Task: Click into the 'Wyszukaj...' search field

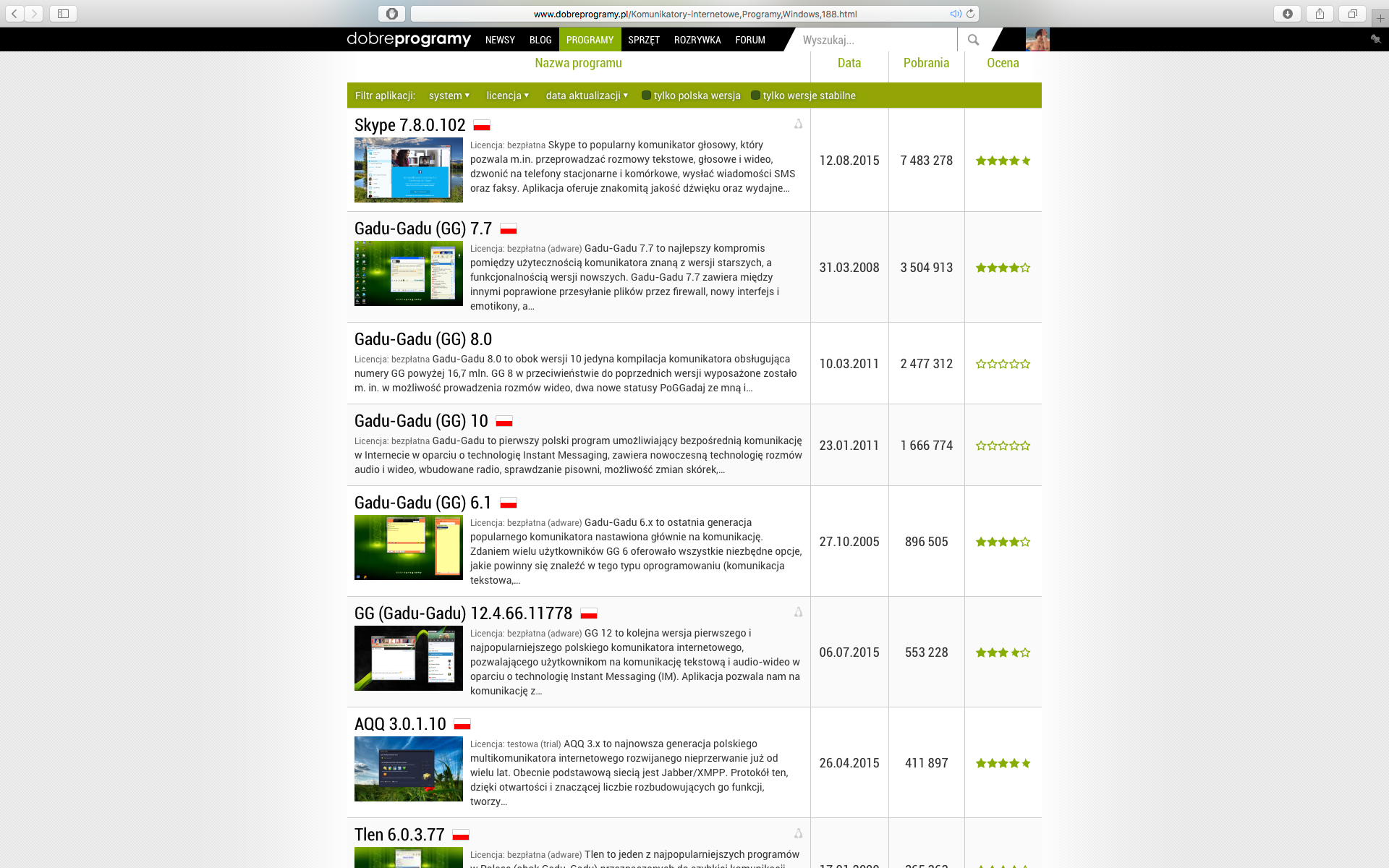Action: pyautogui.click(x=876, y=40)
